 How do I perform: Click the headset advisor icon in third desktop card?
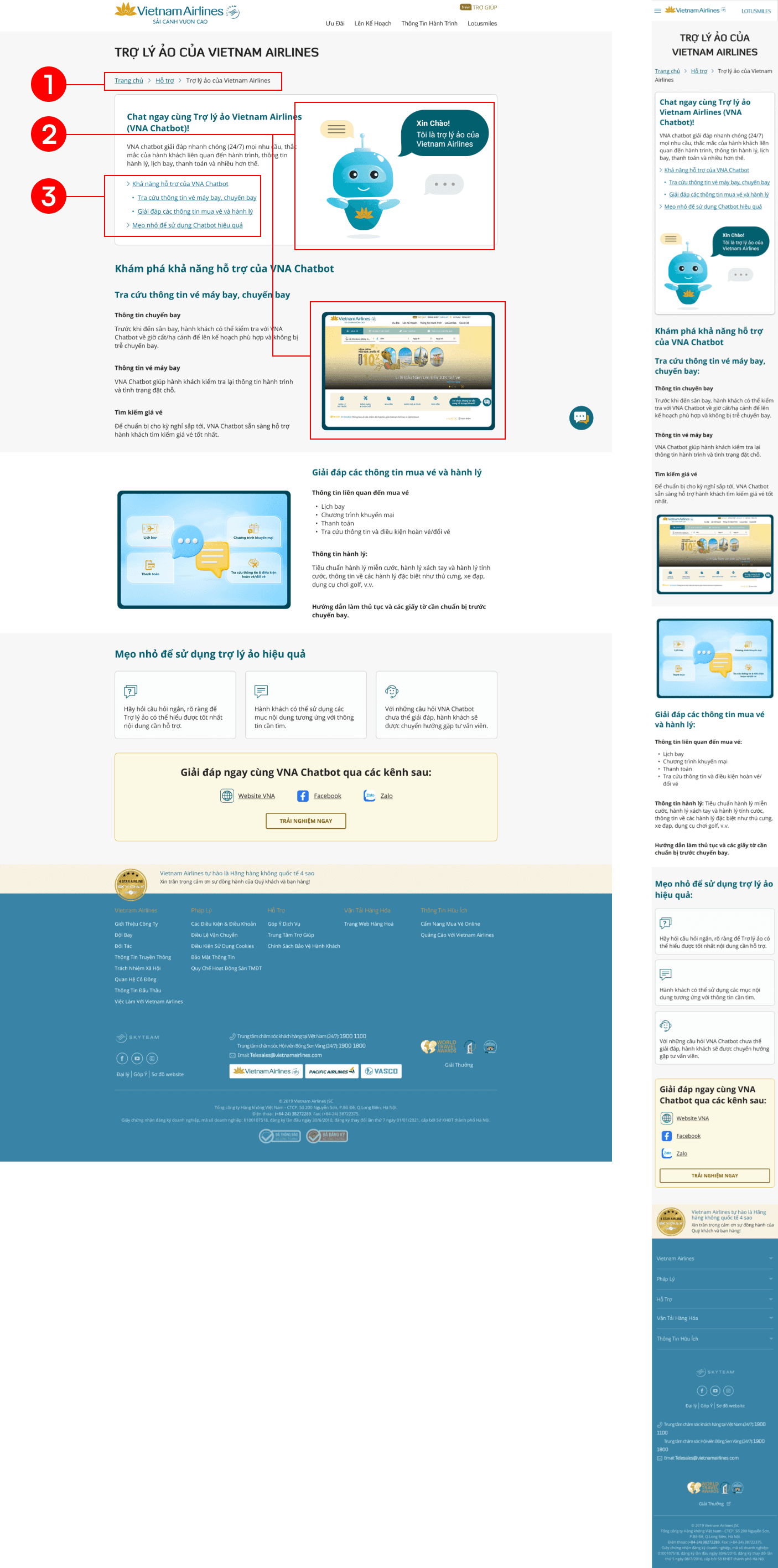[392, 691]
